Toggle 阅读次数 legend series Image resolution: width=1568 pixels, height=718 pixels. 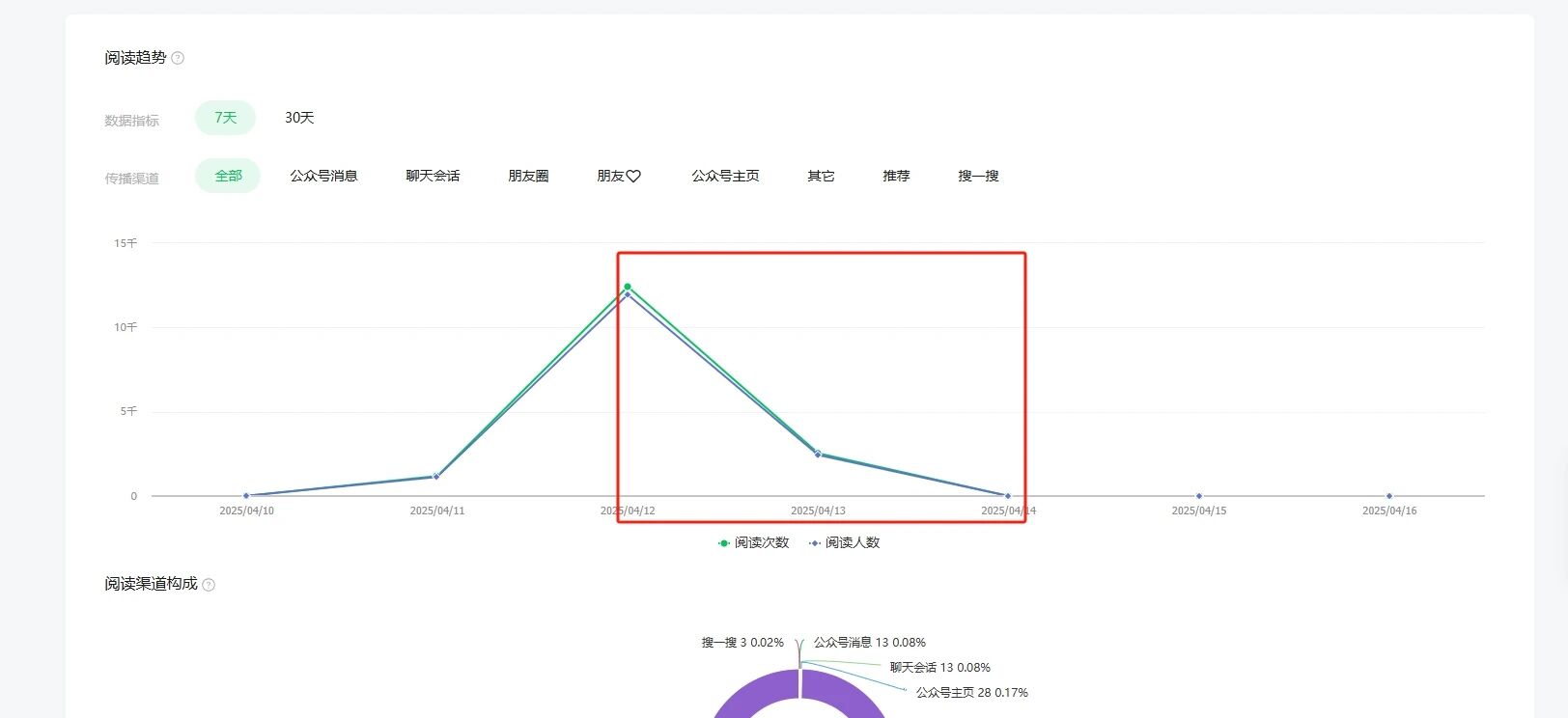pos(753,543)
